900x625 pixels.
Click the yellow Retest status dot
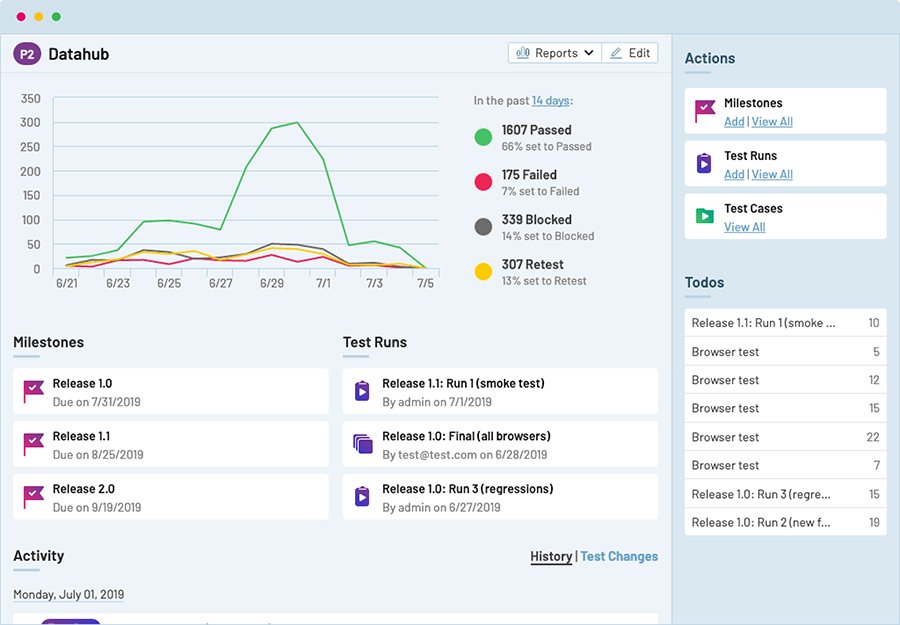coord(484,271)
